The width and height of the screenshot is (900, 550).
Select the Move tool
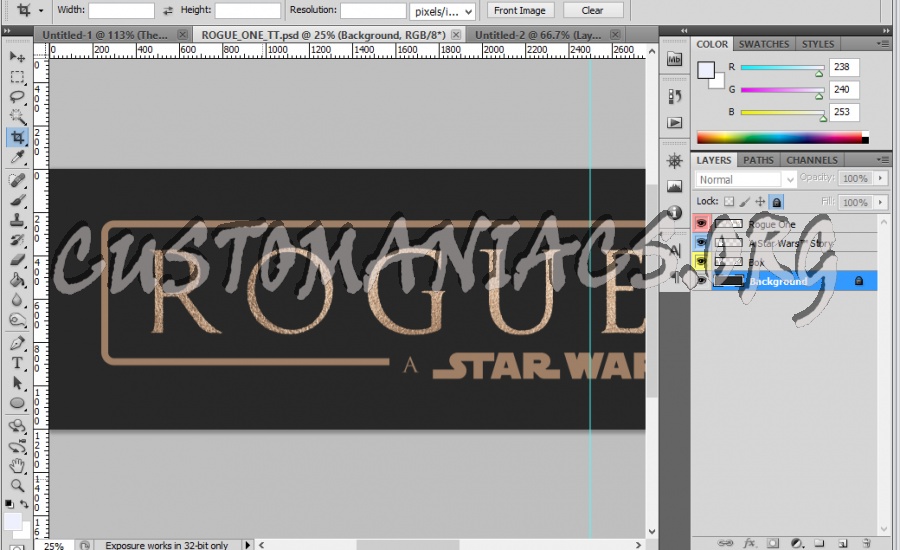coord(17,56)
